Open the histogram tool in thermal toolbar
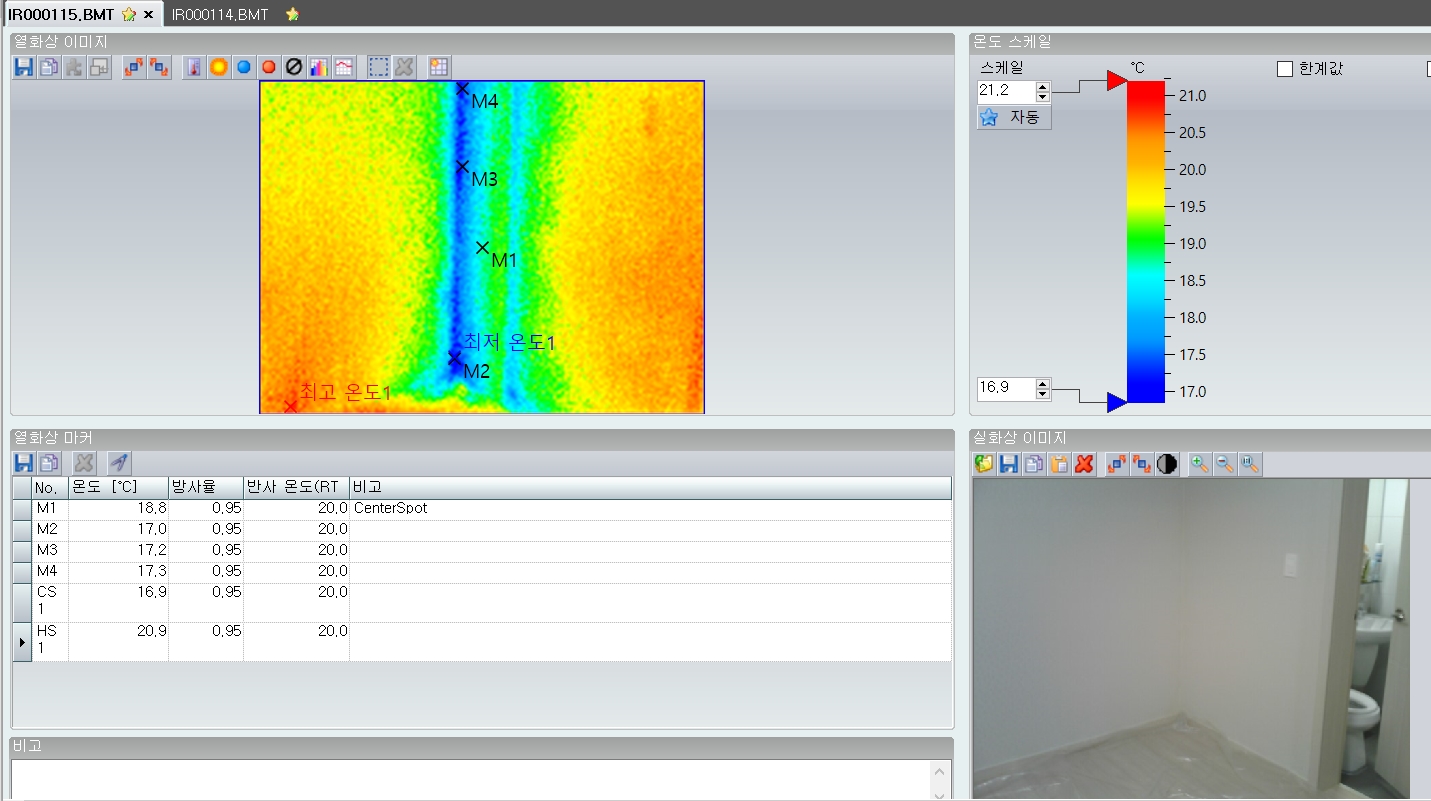This screenshot has width=1431, height=801. point(319,67)
